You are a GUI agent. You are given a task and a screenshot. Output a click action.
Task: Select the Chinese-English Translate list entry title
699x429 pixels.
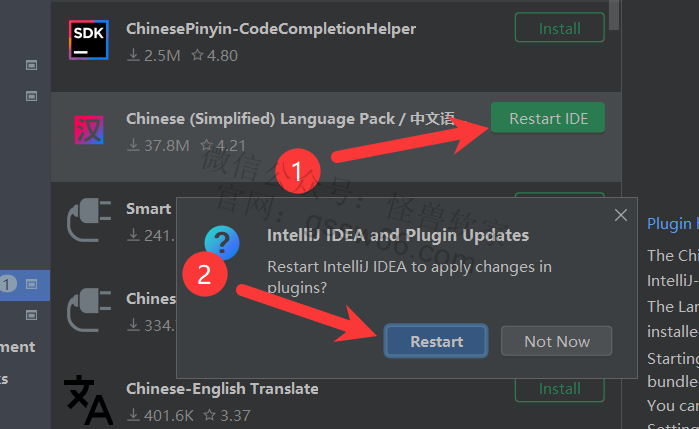tap(222, 388)
